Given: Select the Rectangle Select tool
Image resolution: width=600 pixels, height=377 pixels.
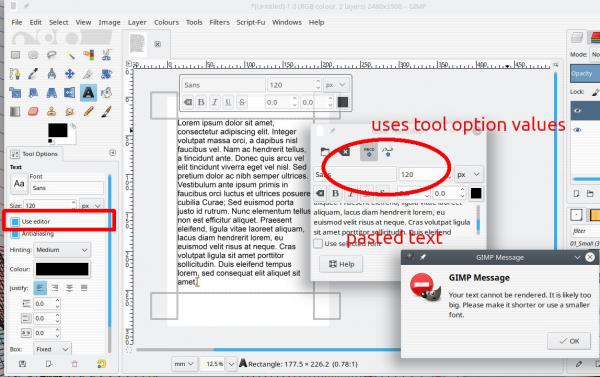Looking at the screenshot, I should (x=15, y=55).
